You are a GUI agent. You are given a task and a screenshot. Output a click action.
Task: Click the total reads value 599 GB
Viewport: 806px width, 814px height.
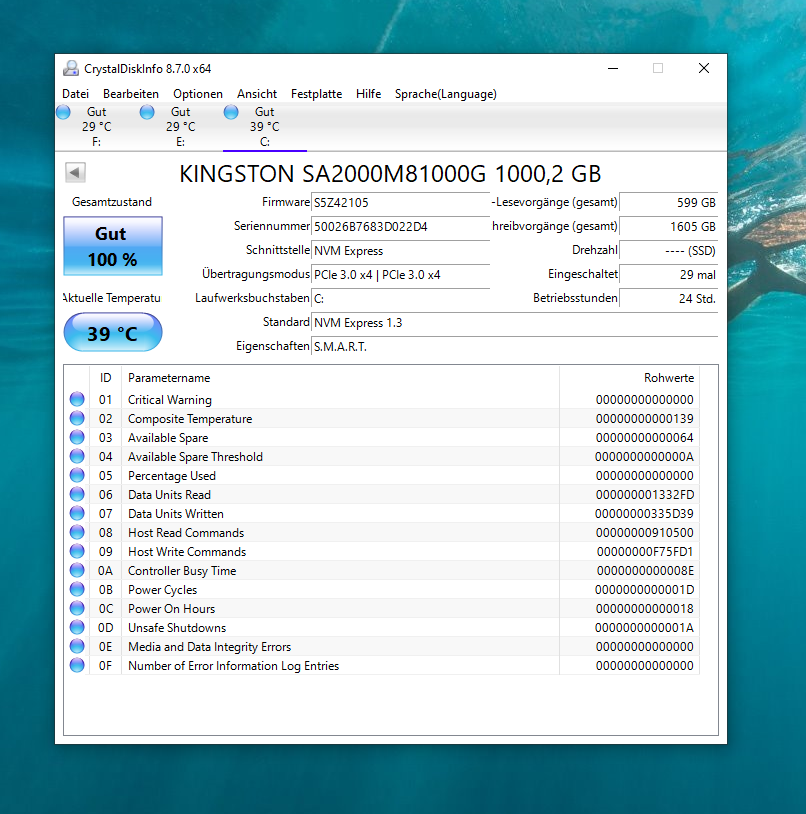pyautogui.click(x=668, y=202)
